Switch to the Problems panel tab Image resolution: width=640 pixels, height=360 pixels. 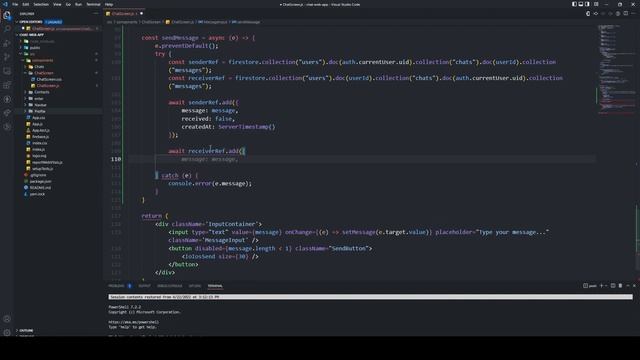pyautogui.click(x=116, y=286)
